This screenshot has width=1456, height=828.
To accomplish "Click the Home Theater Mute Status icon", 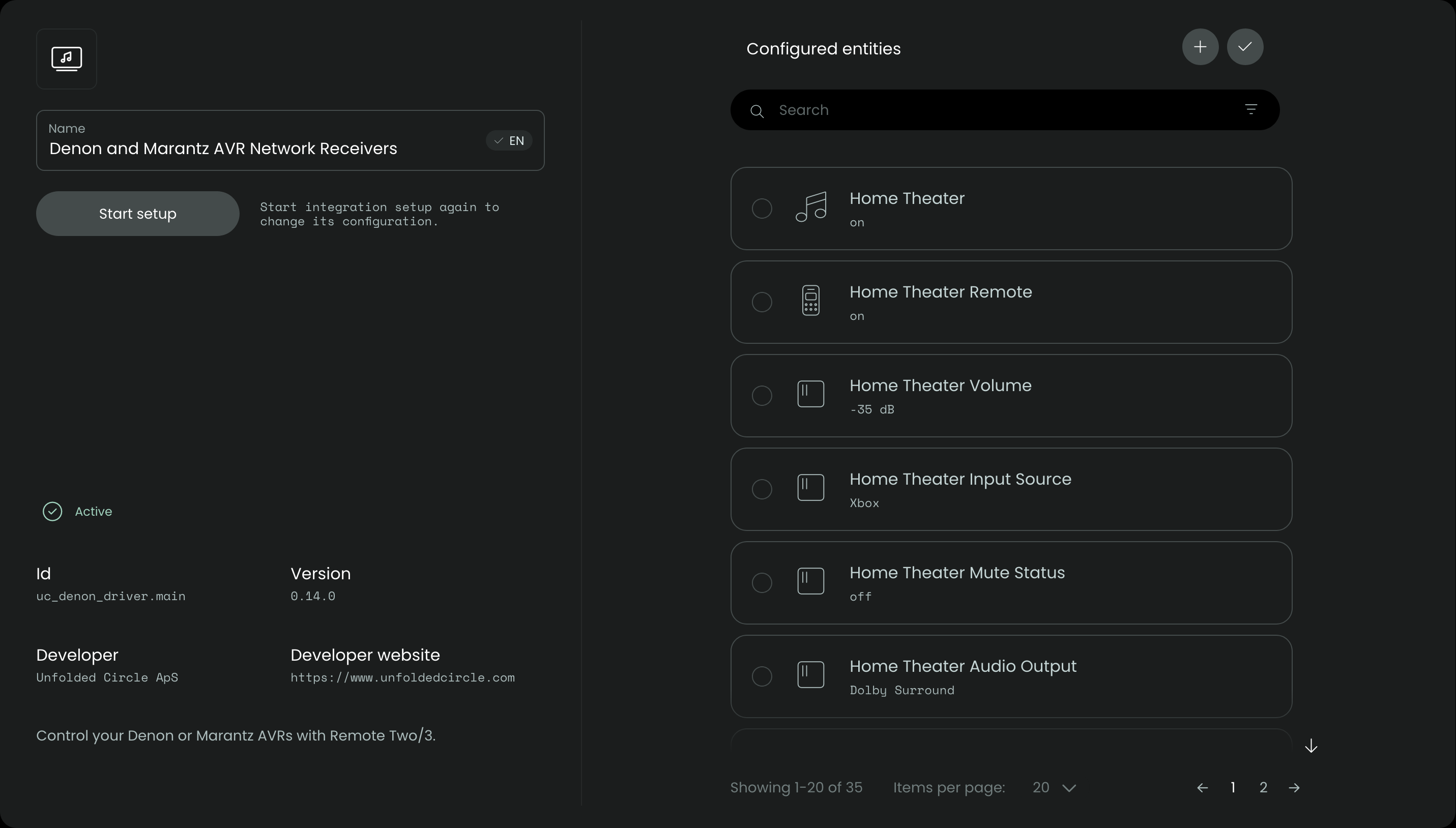I will [x=810, y=581].
